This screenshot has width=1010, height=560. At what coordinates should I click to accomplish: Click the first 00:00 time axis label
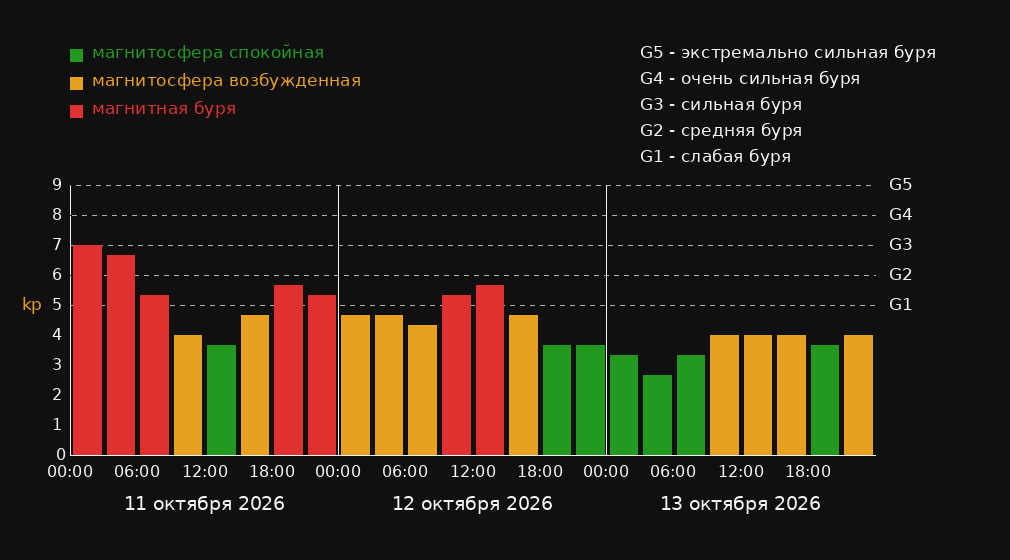click(x=70, y=472)
